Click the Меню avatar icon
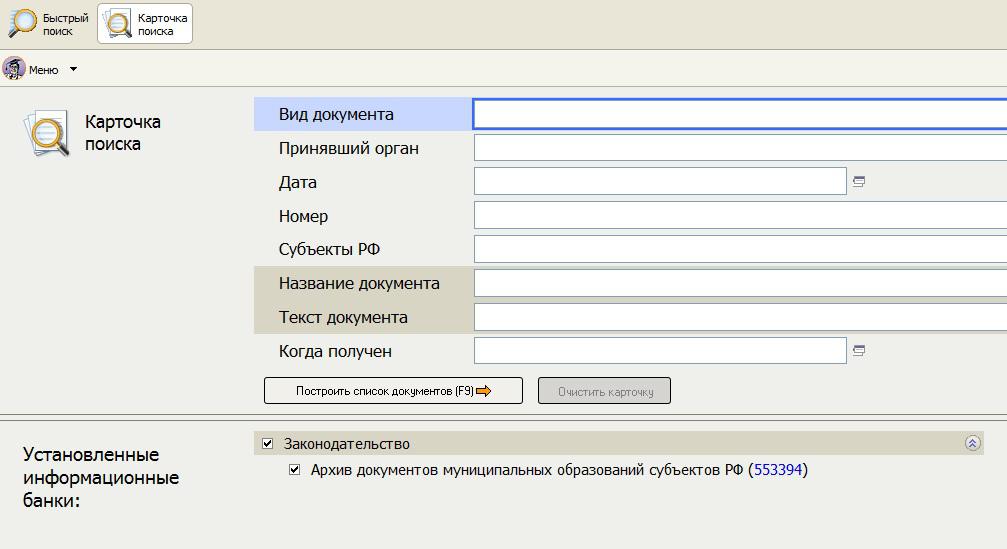This screenshot has height=549, width=1007. [x=14, y=69]
